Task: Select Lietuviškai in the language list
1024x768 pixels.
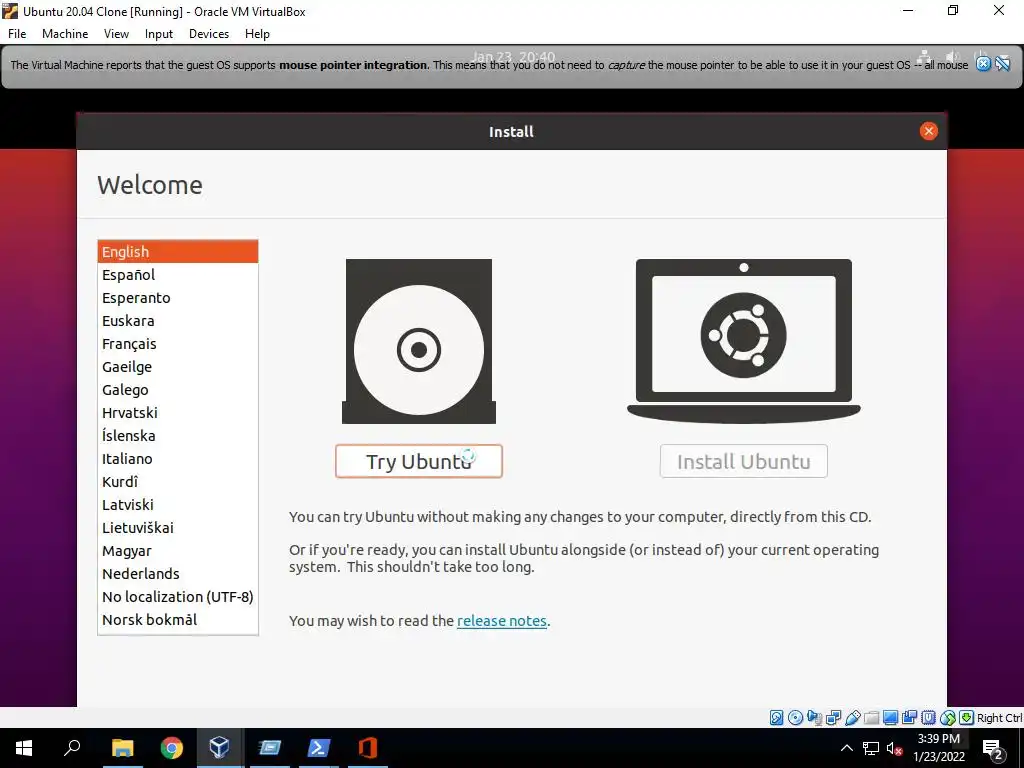Action: point(178,528)
